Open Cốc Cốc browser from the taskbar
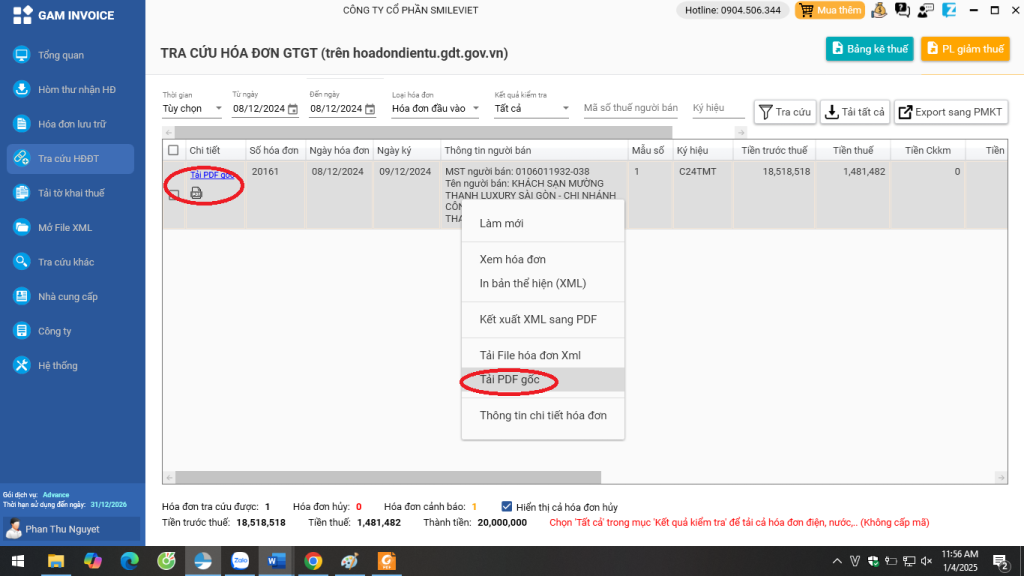 tap(167, 562)
